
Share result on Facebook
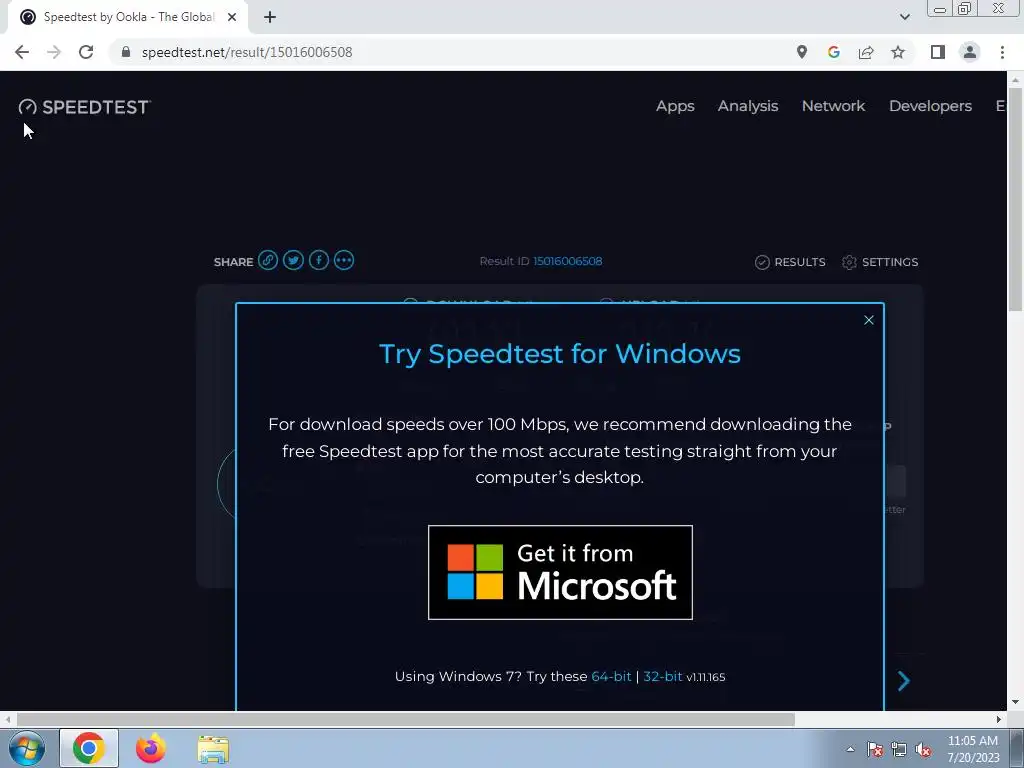[x=319, y=261]
